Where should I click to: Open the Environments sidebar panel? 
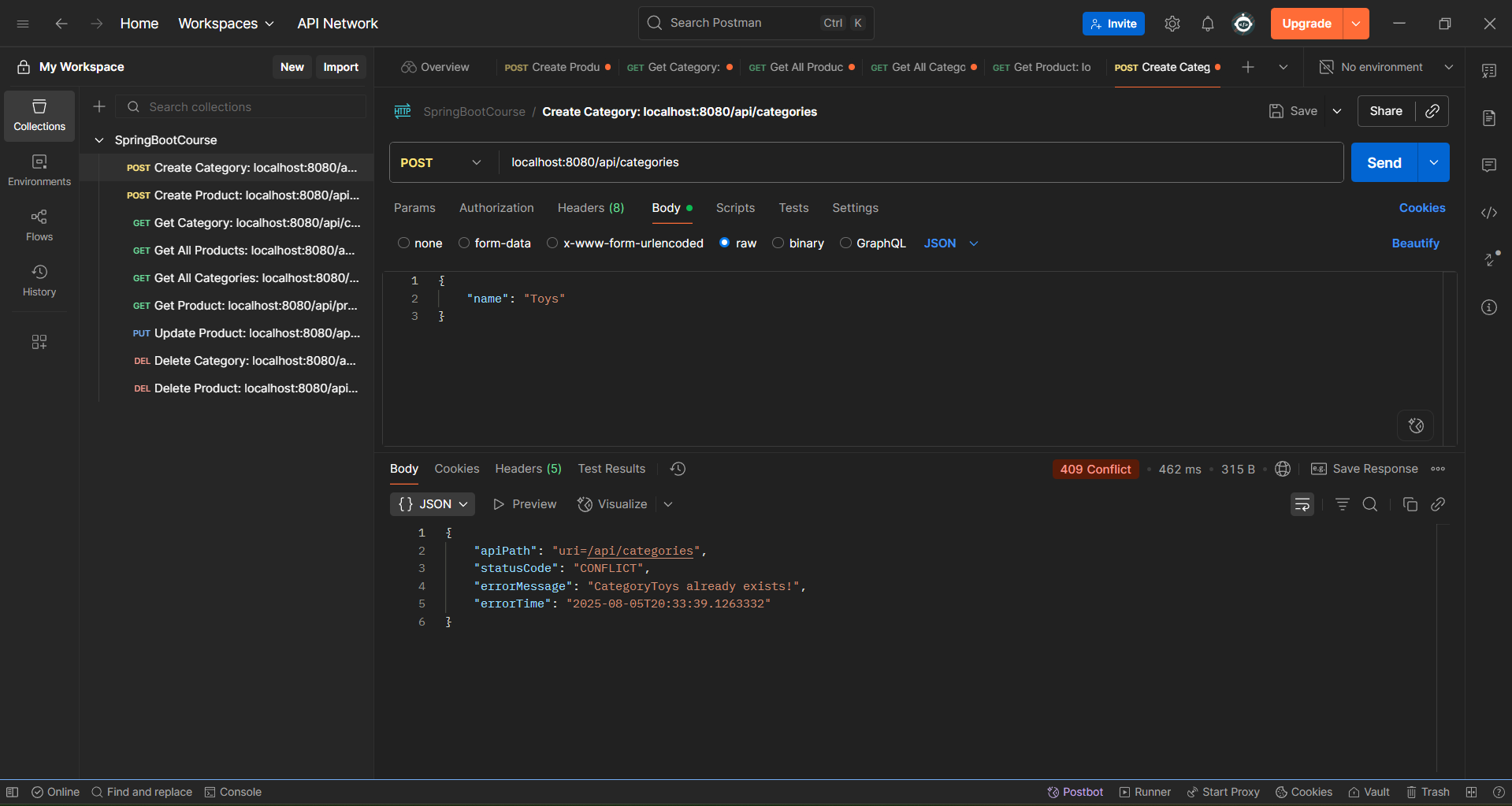coord(39,170)
